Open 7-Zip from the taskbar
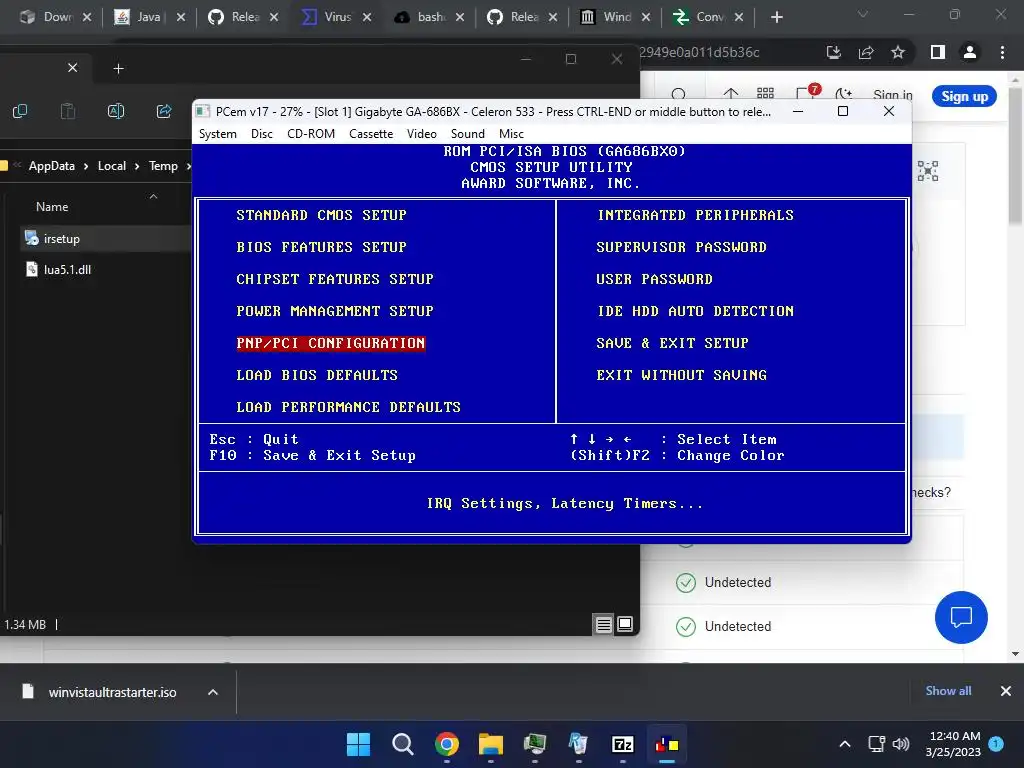 (x=622, y=744)
